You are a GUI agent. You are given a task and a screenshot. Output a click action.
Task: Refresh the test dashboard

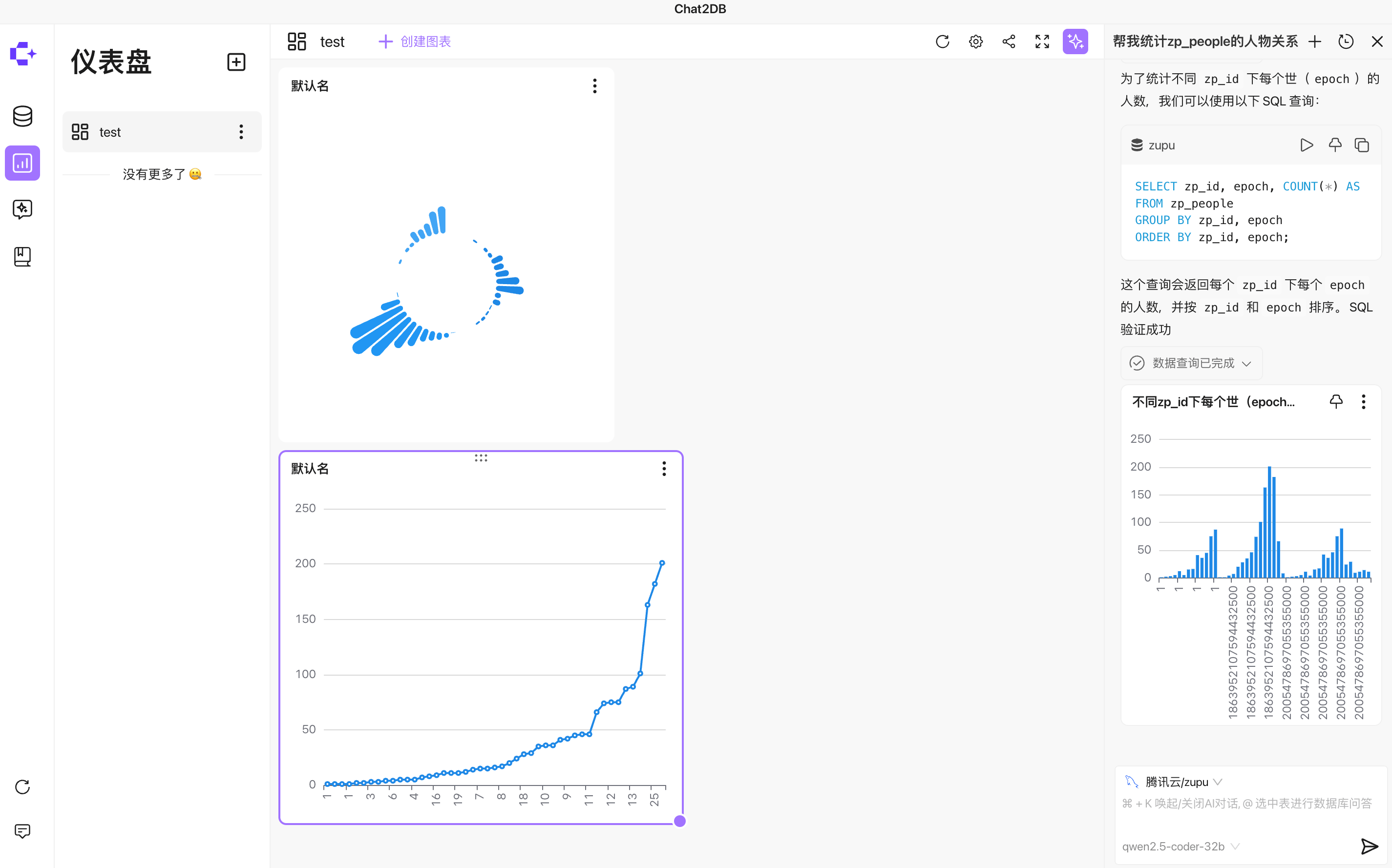click(x=942, y=41)
